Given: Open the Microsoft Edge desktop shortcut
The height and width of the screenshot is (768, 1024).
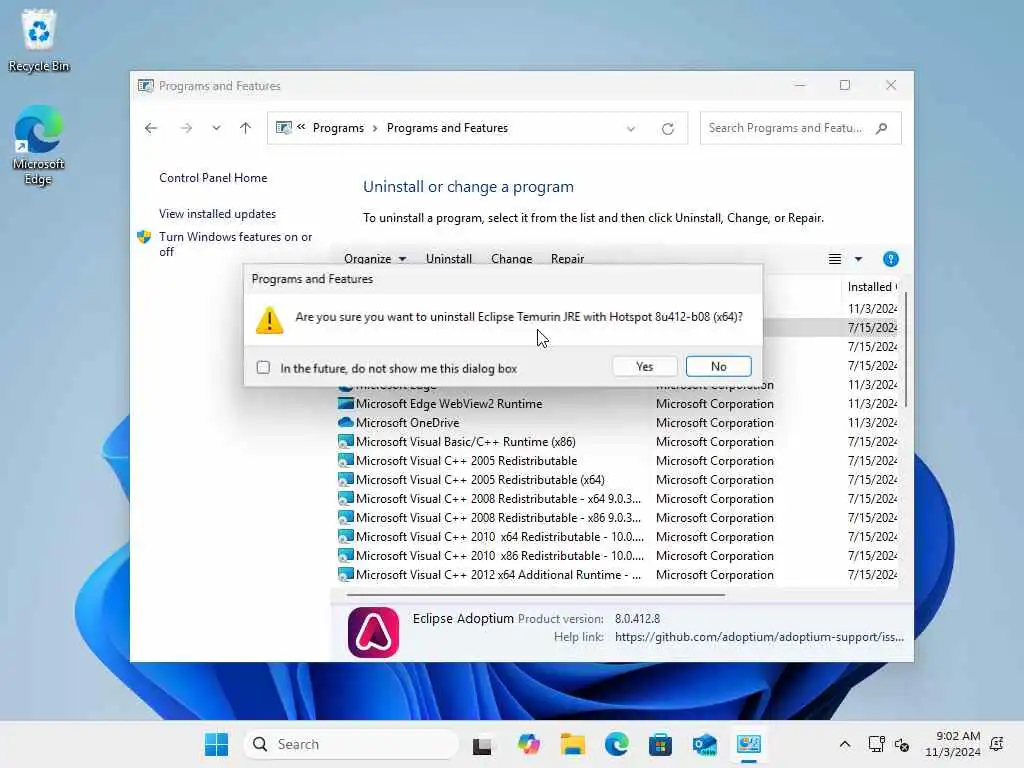Looking at the screenshot, I should point(39,146).
